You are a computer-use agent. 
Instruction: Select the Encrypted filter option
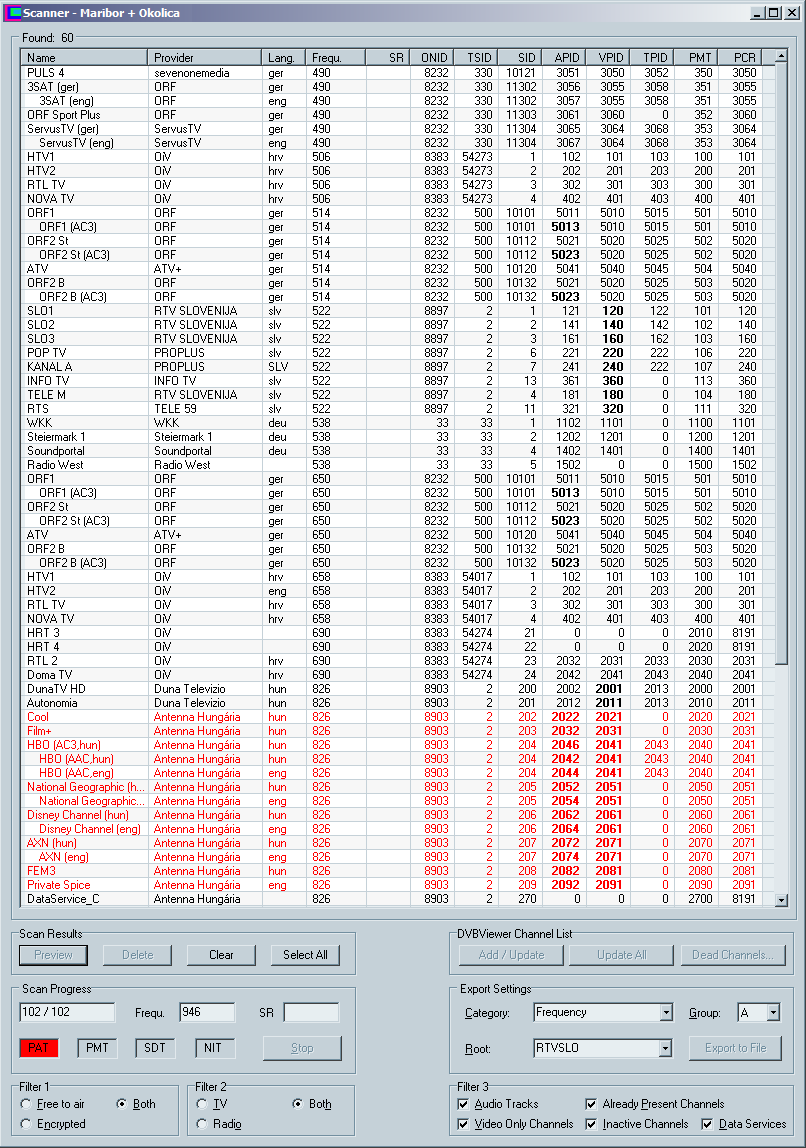pos(53,1124)
